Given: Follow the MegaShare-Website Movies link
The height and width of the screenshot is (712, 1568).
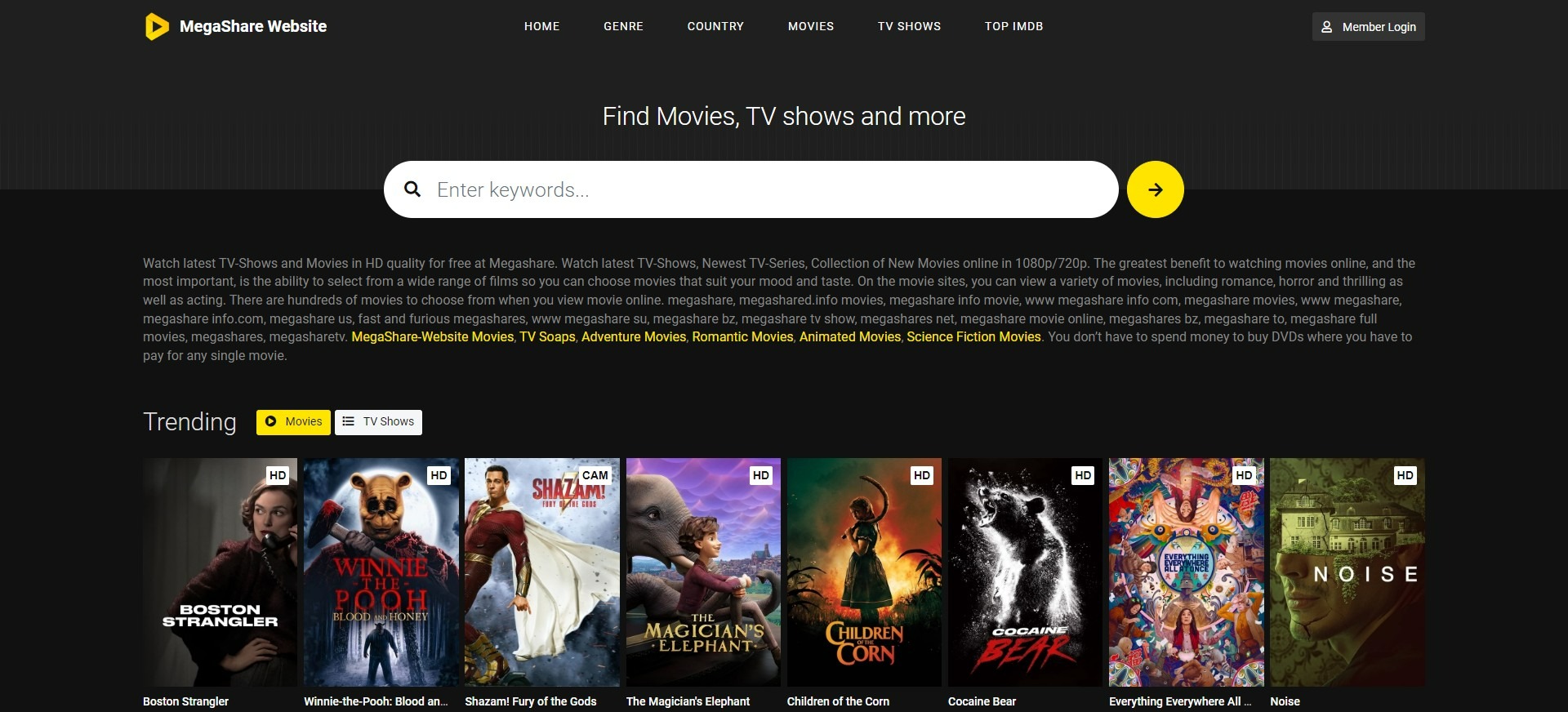Looking at the screenshot, I should pos(433,336).
